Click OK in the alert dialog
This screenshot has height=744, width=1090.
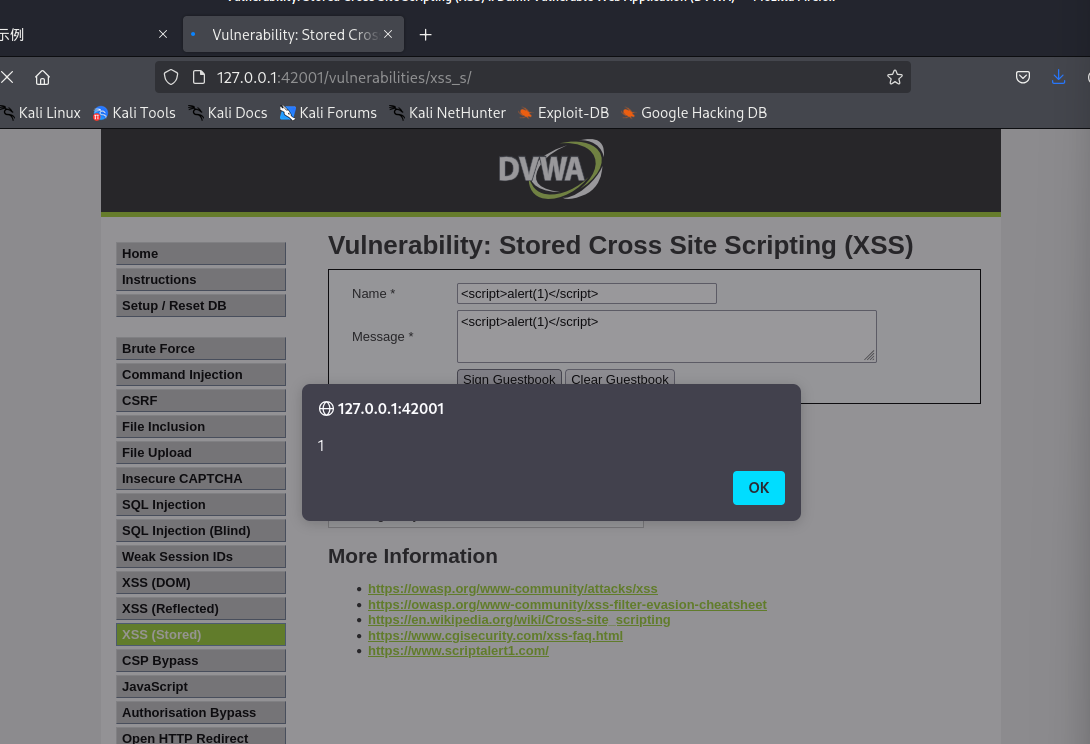[758, 488]
